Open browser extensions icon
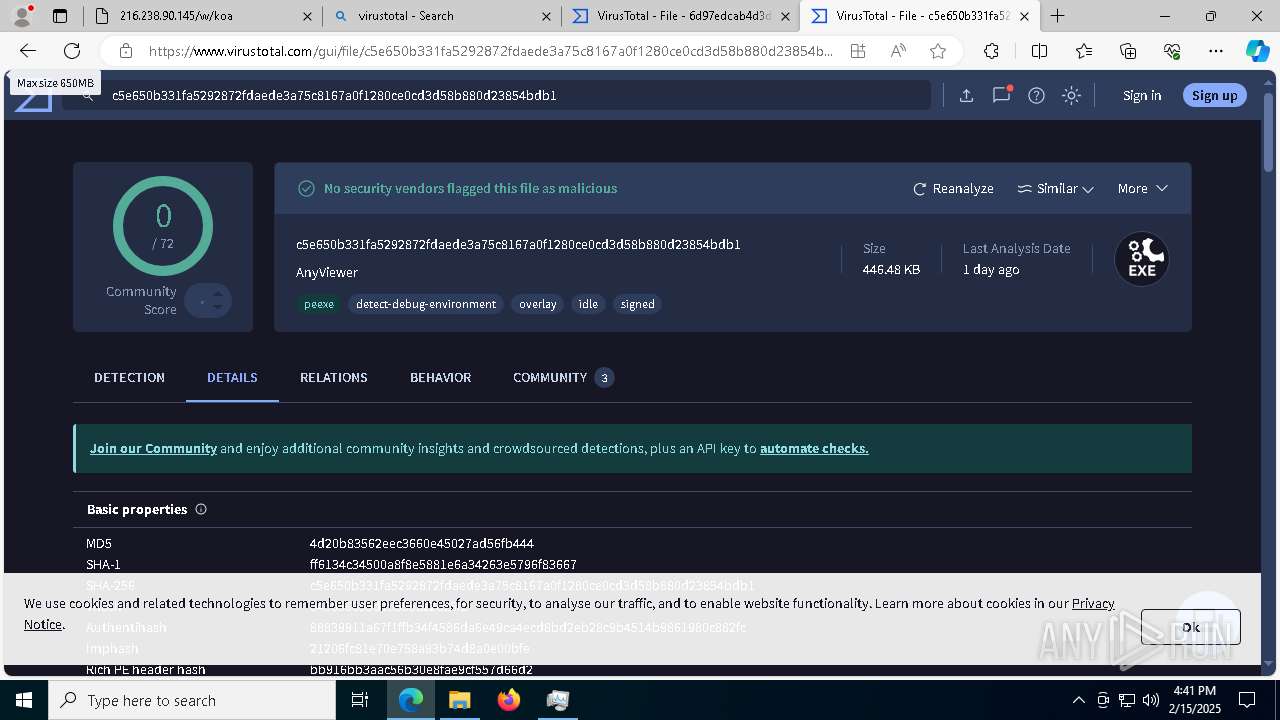This screenshot has width=1280, height=720. [x=991, y=51]
